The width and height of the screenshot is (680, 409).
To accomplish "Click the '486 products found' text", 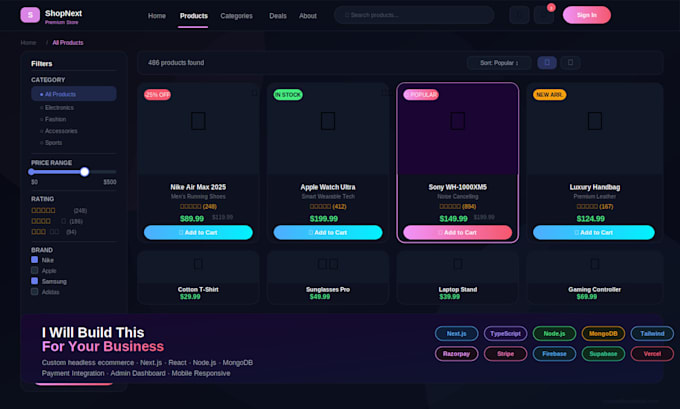I will click(176, 62).
